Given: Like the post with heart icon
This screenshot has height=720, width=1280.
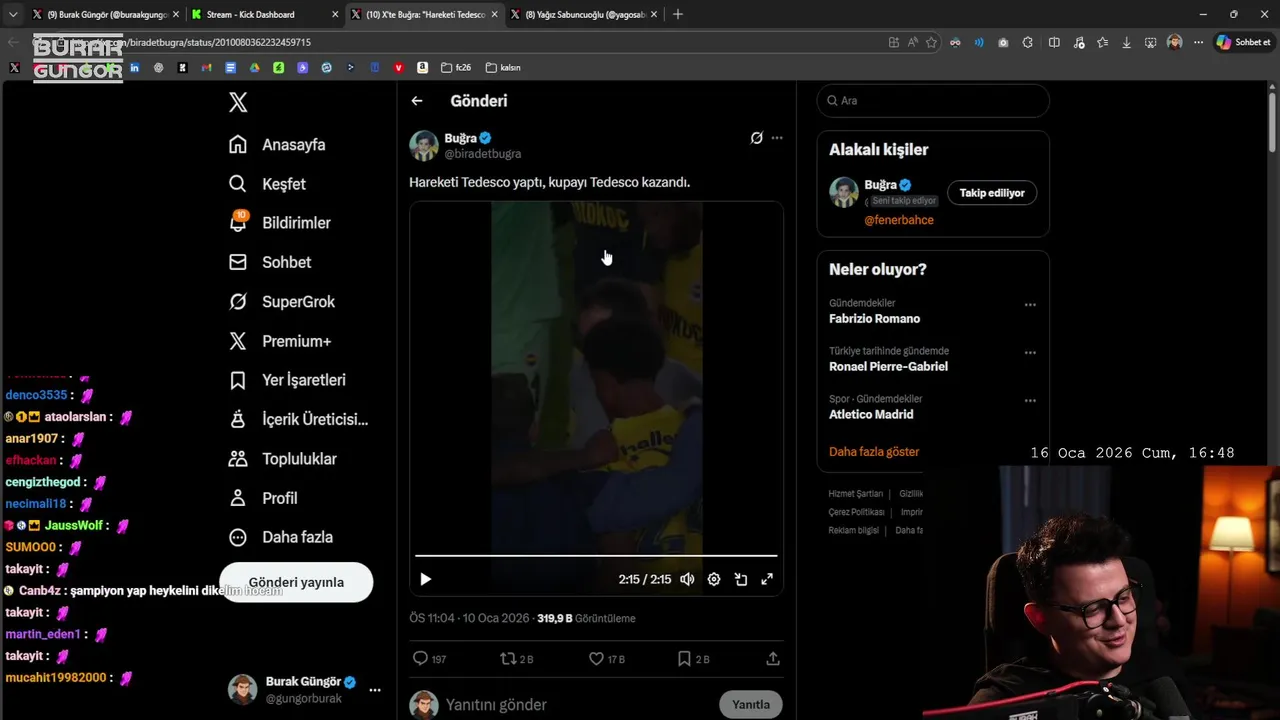Looking at the screenshot, I should tap(606, 659).
